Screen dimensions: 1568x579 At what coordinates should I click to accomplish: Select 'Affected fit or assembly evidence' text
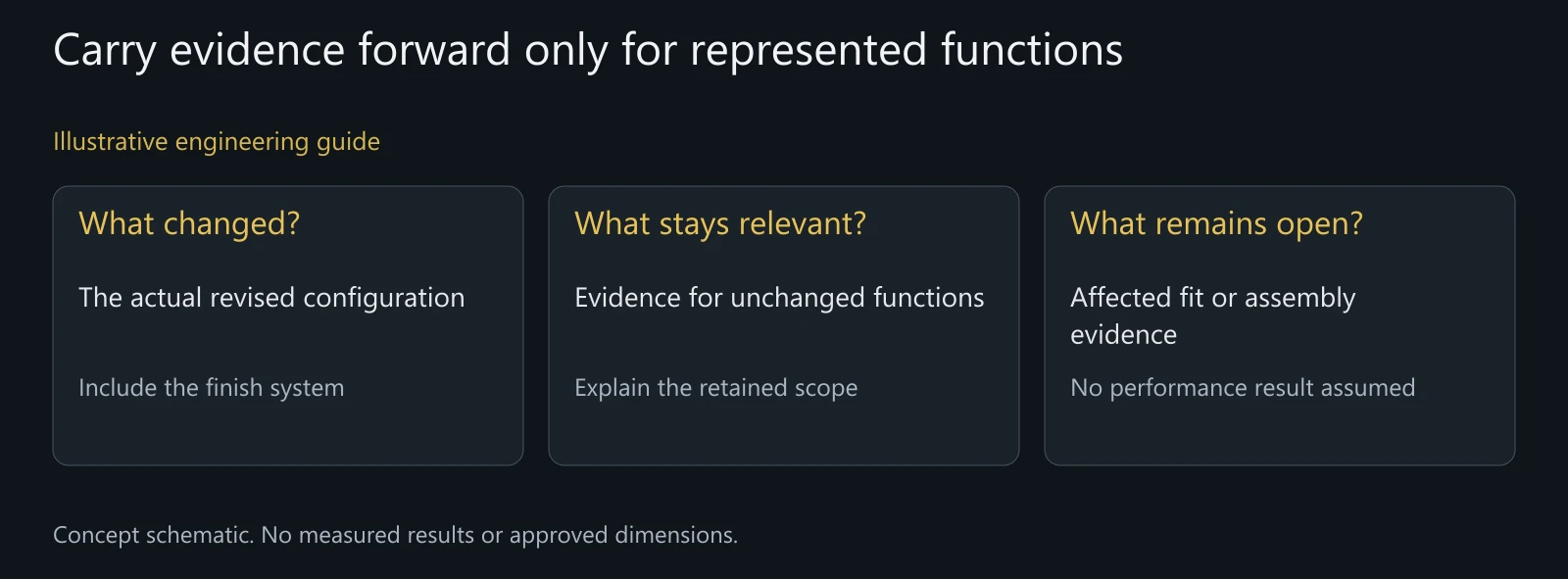pyautogui.click(x=1213, y=315)
